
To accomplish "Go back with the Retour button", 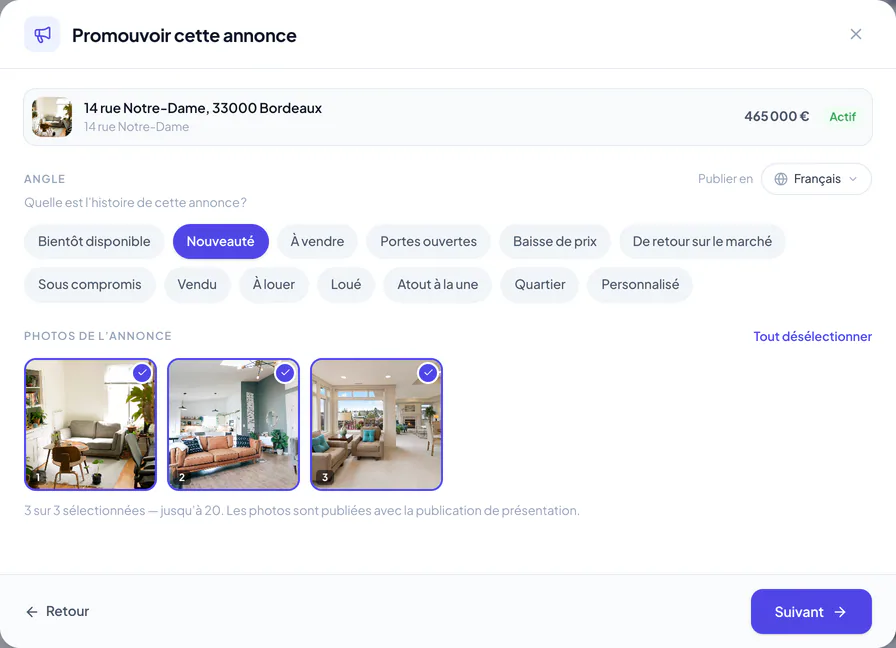I will (x=58, y=611).
